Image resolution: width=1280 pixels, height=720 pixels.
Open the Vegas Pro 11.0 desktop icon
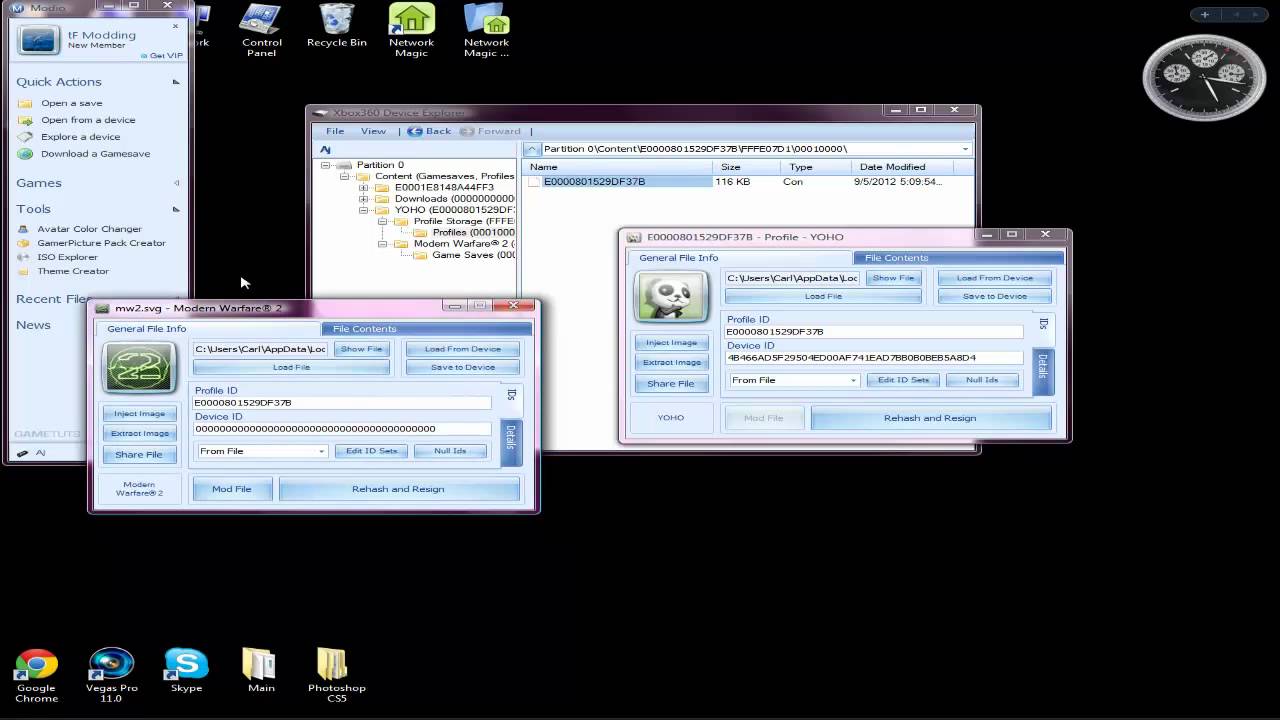111,675
